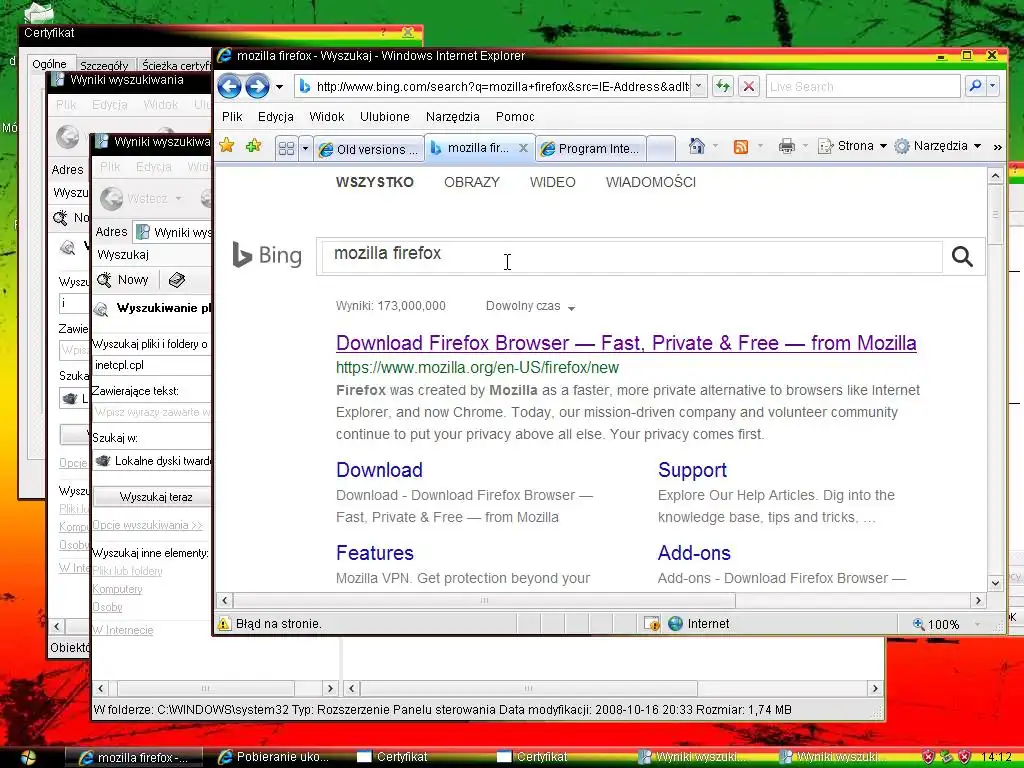
Task: Go forward in Internet Explorer
Action: point(257,86)
